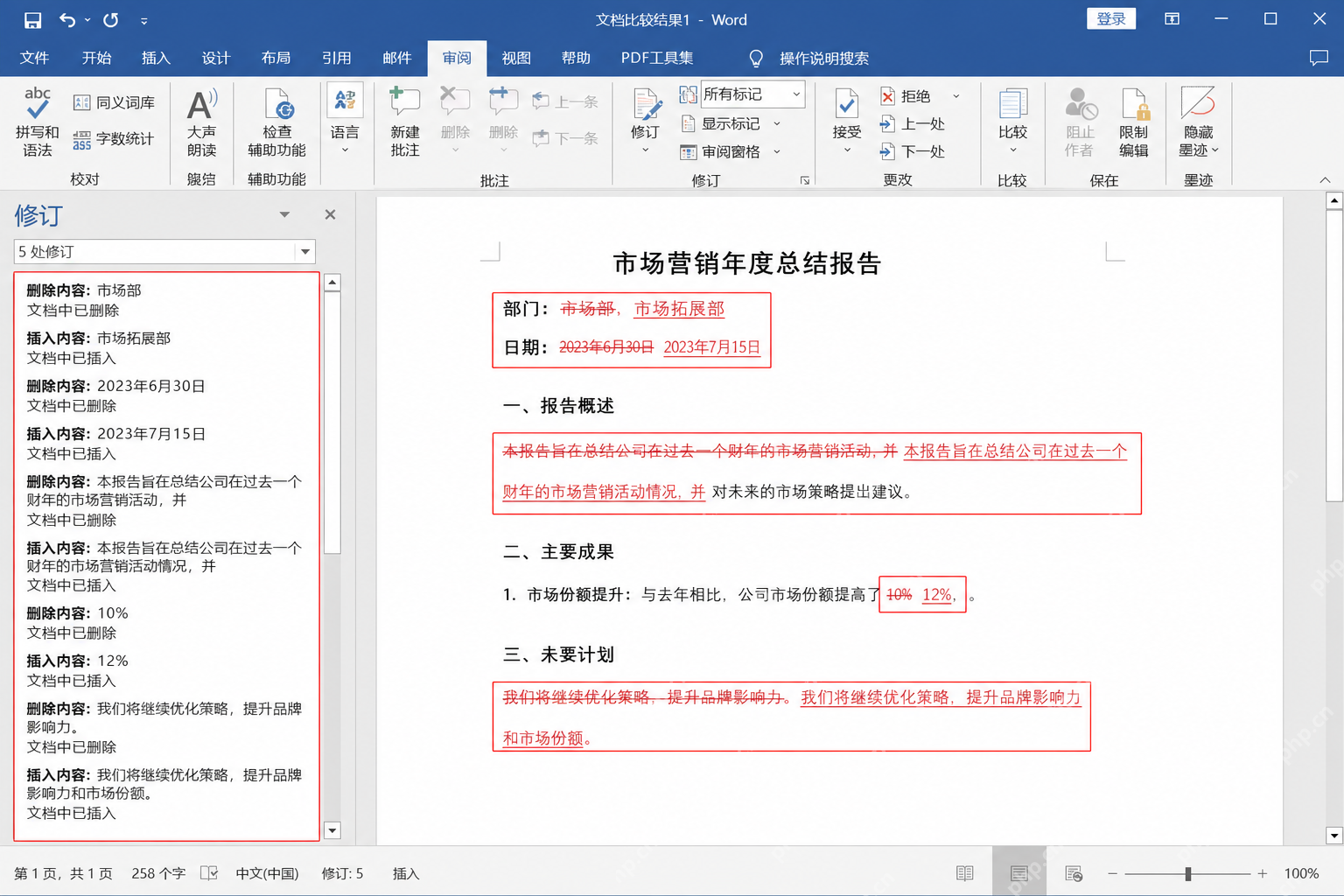The width and height of the screenshot is (1344, 896).
Task: Open the 所有标记 markup view dropdown
Action: [x=752, y=94]
